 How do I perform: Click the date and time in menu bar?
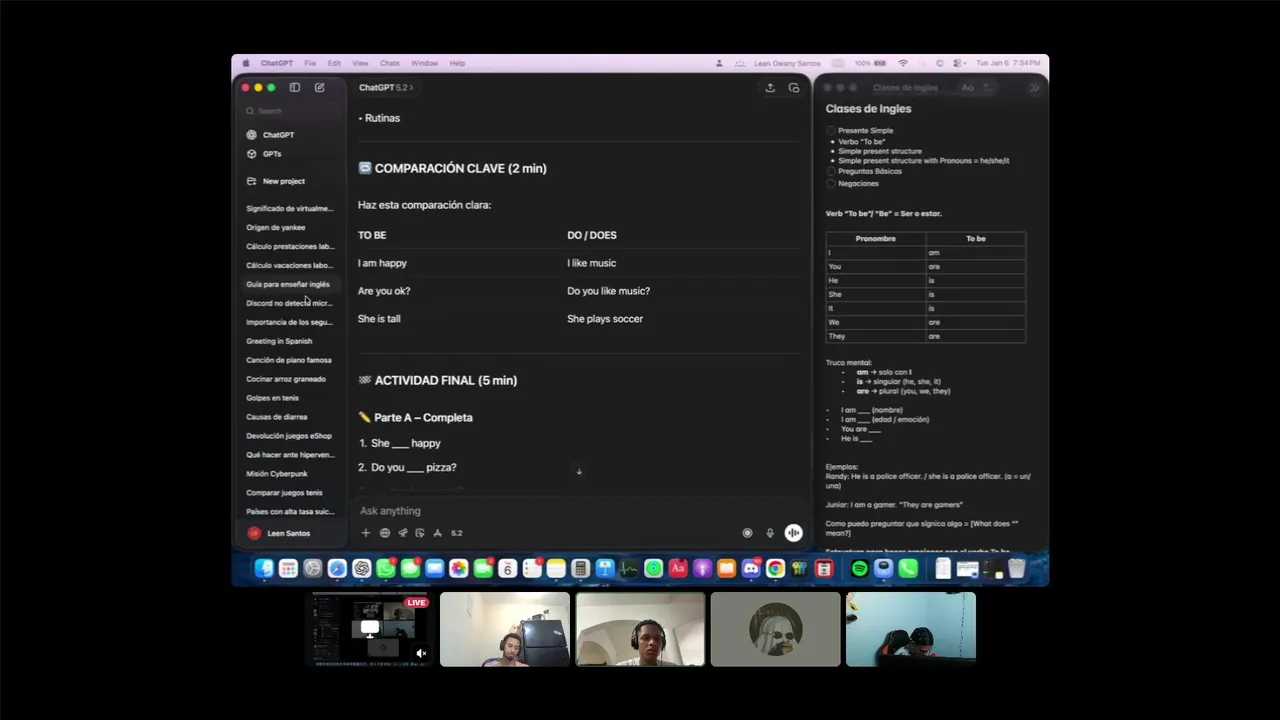click(x=1008, y=63)
